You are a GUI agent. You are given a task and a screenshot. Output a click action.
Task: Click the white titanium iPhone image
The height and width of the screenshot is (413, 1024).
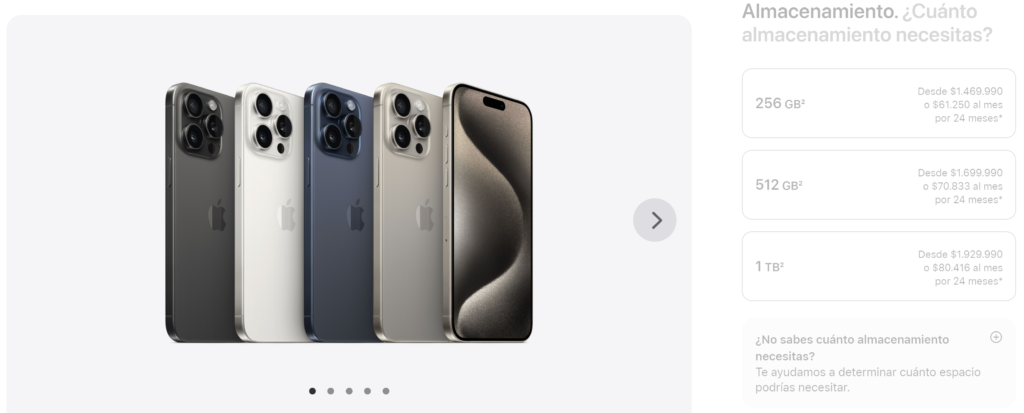pyautogui.click(x=269, y=212)
